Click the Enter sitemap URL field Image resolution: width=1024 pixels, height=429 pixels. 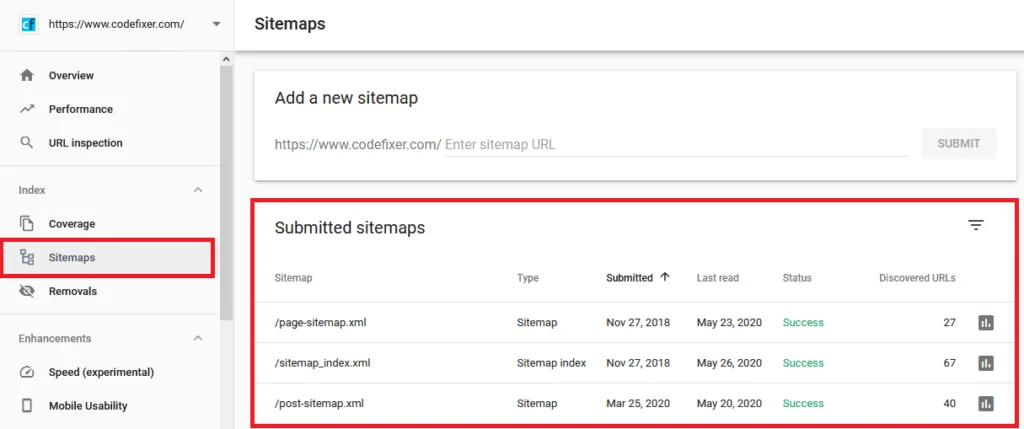click(675, 144)
